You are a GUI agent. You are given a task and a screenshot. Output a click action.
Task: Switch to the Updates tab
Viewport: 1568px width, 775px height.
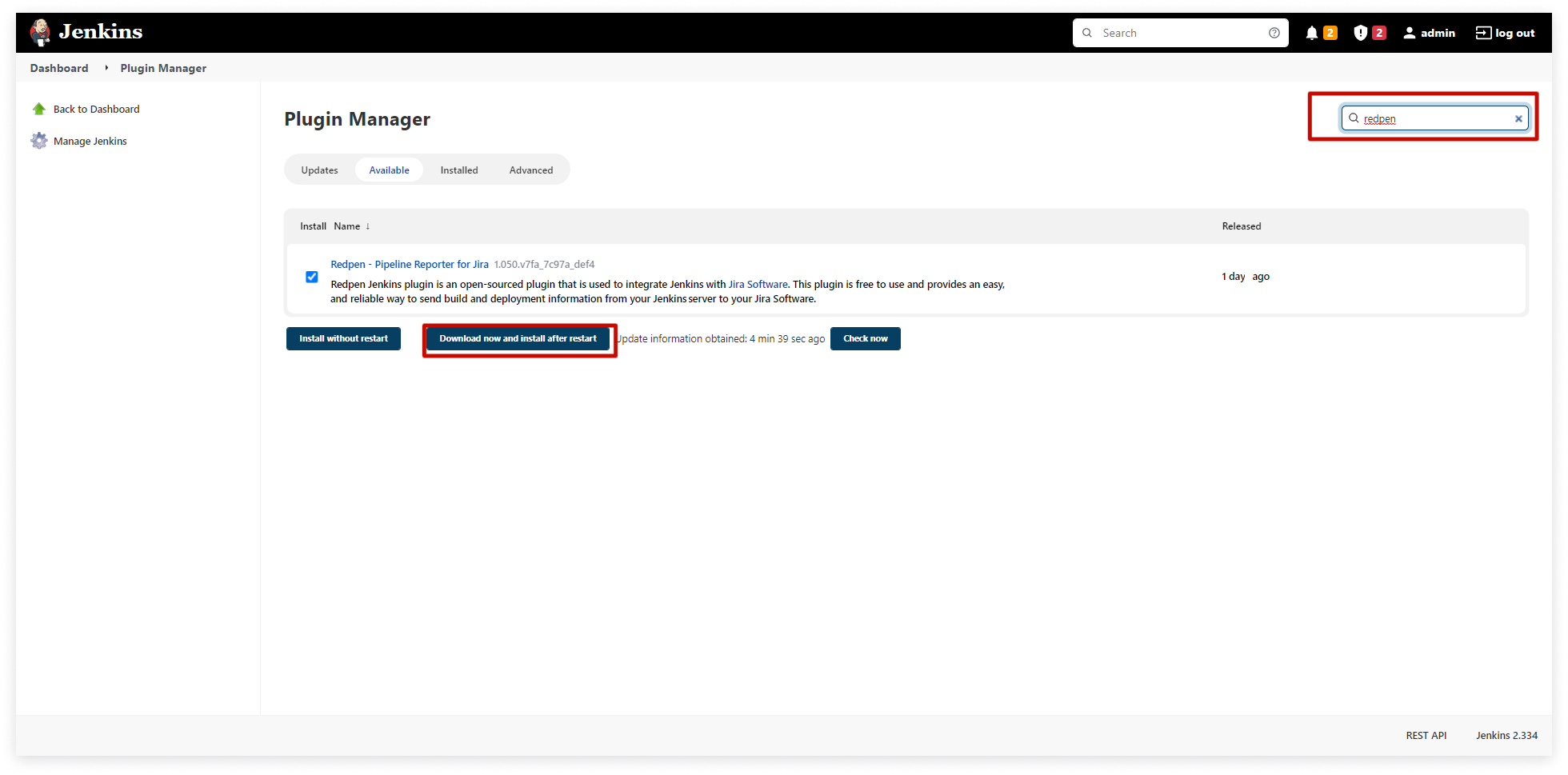(x=319, y=170)
